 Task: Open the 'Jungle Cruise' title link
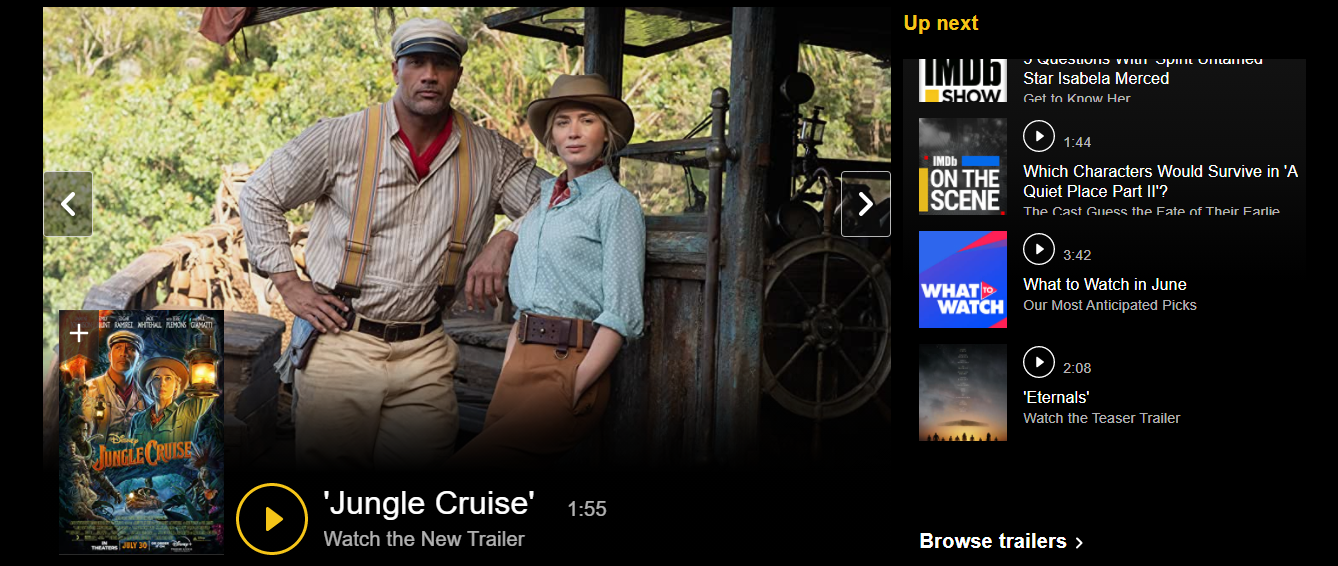(428, 503)
